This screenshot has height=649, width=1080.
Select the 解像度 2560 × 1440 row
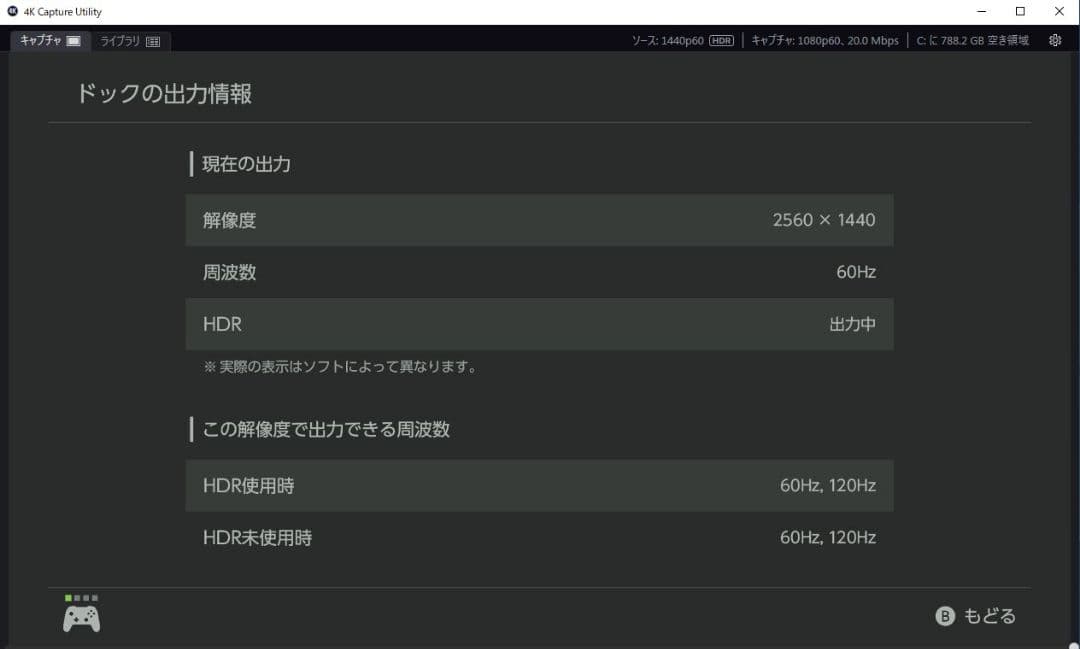[540, 220]
